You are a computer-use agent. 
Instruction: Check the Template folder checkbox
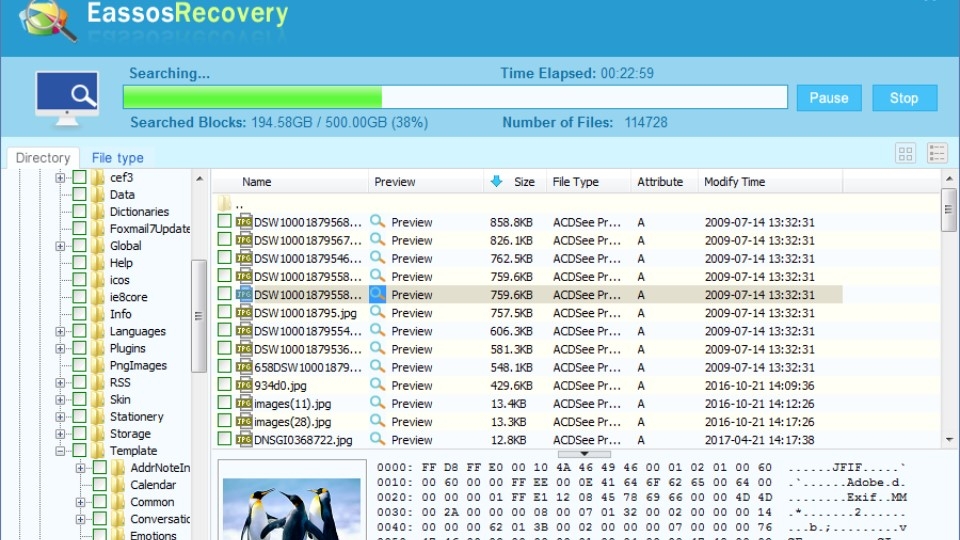tap(80, 451)
